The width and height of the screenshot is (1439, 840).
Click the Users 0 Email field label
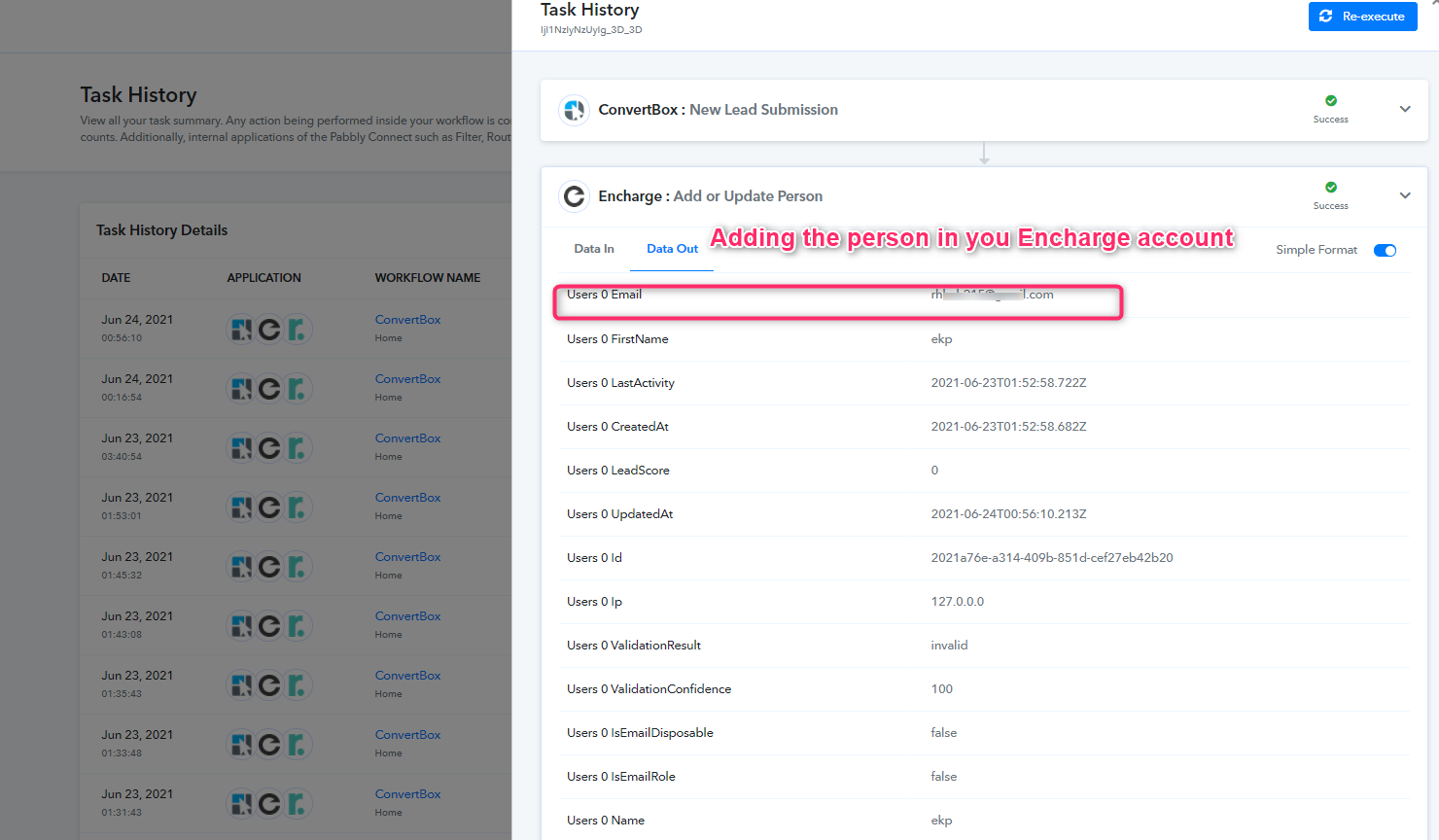click(x=605, y=295)
